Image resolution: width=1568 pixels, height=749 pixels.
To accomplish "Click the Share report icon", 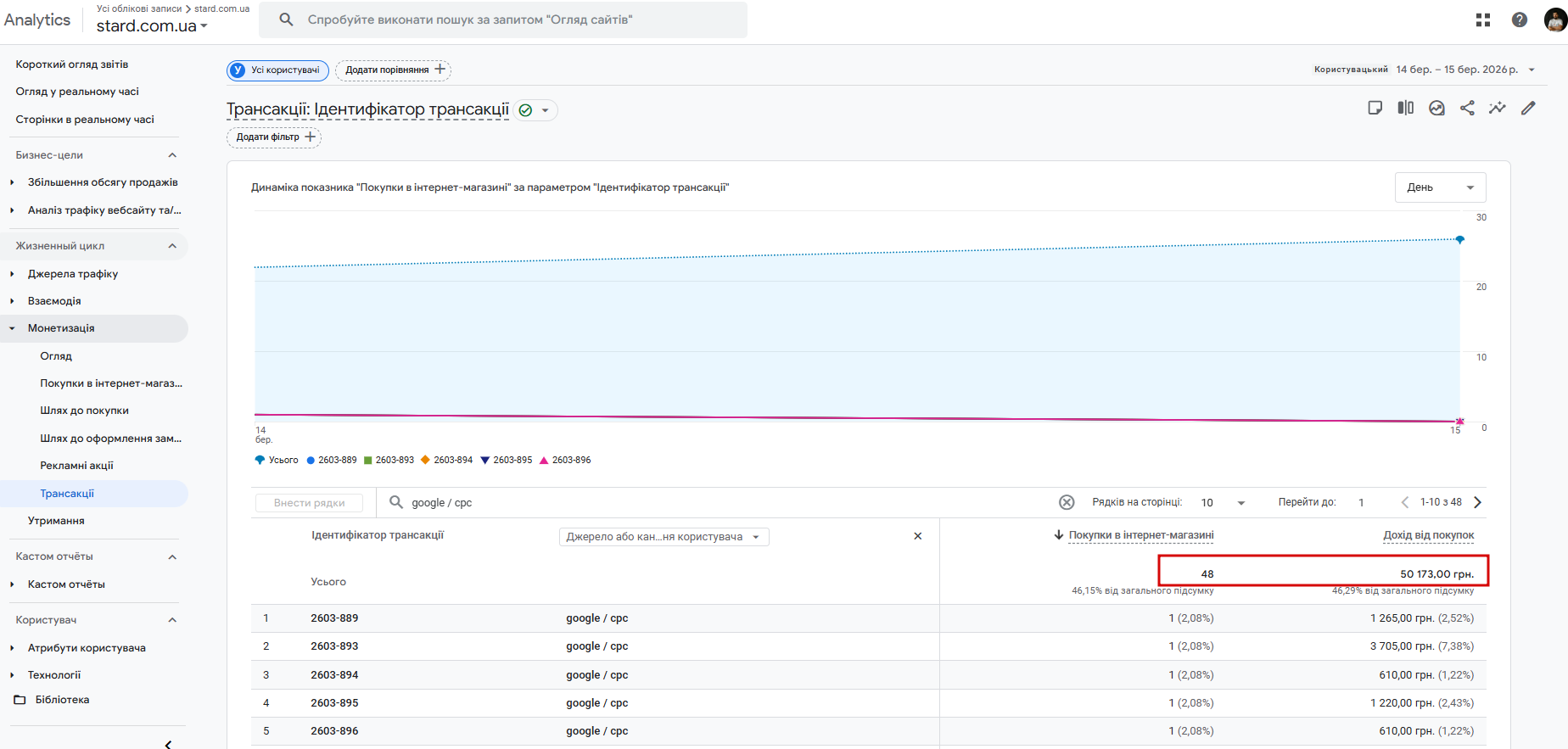I will [1467, 108].
